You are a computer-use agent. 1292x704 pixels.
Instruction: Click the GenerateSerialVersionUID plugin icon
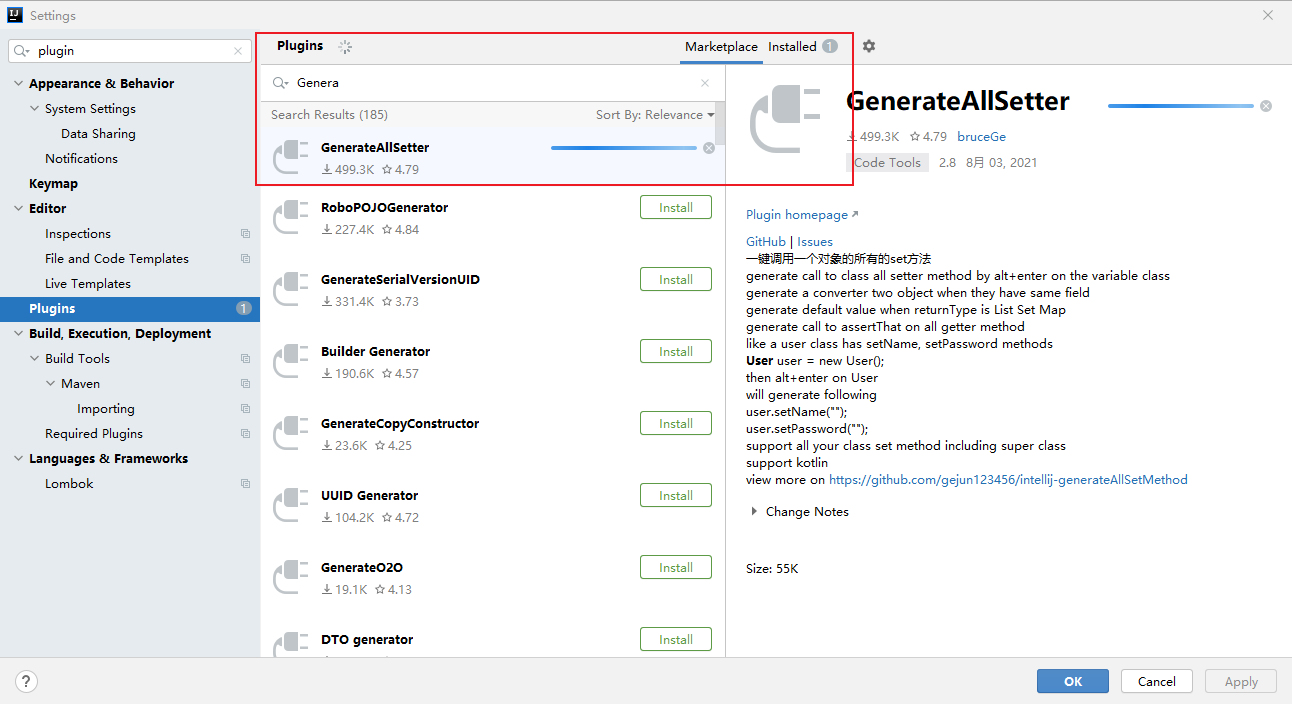point(291,287)
